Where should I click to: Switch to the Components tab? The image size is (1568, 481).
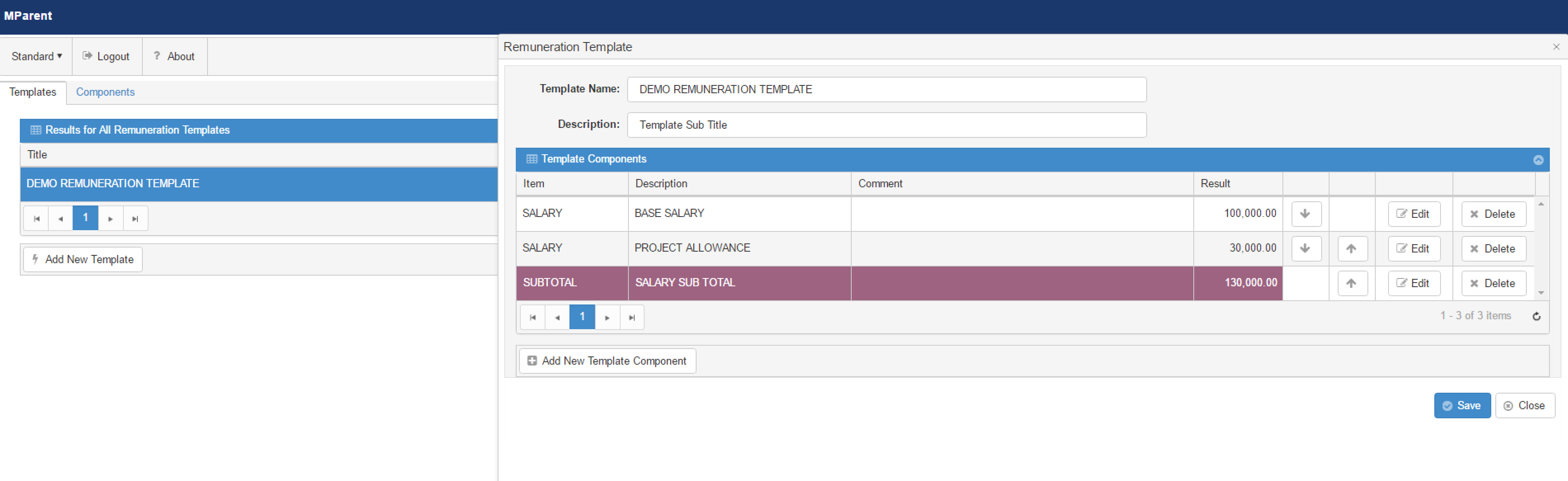[x=105, y=92]
